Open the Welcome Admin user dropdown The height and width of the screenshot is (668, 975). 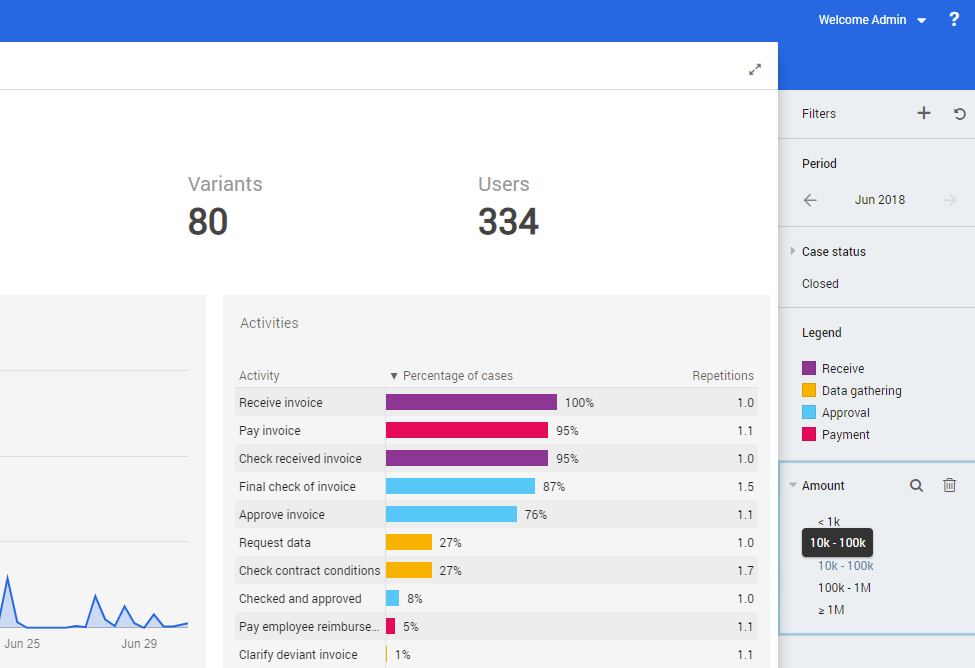tap(872, 20)
